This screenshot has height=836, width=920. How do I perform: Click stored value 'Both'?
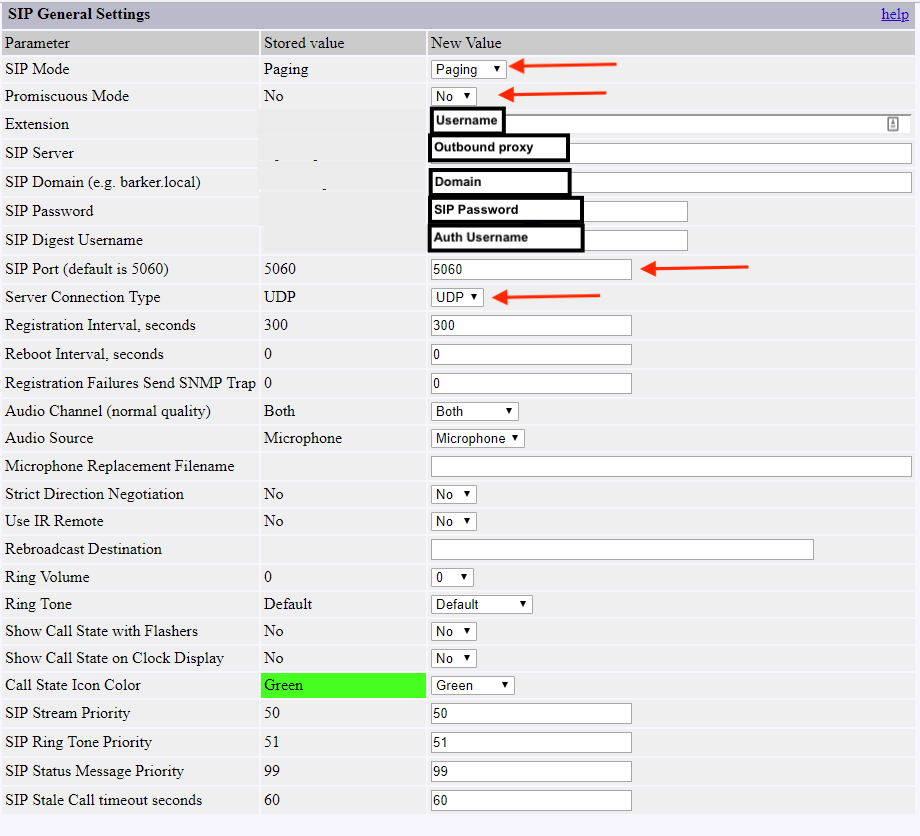click(x=279, y=411)
